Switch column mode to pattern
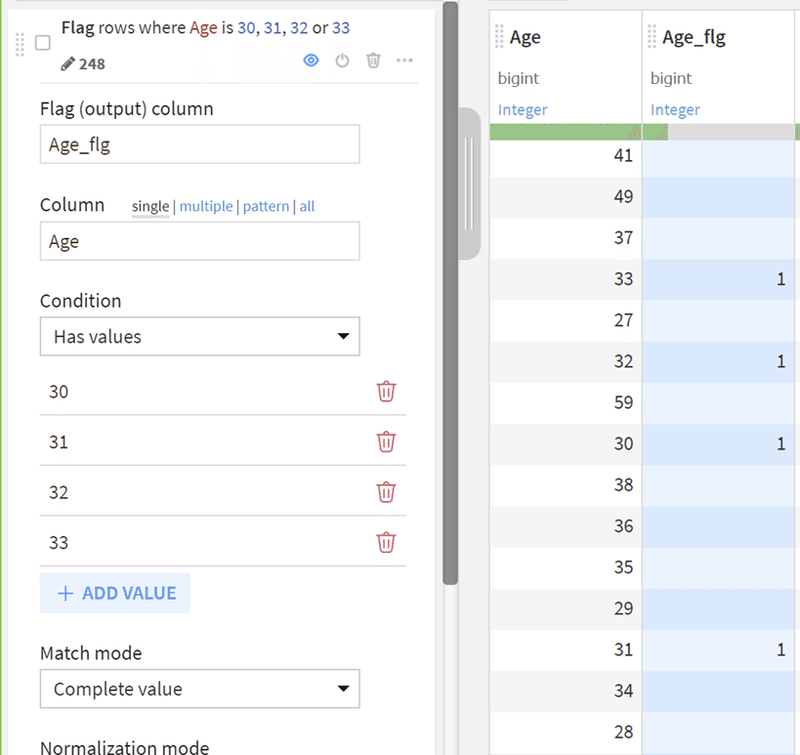 click(266, 206)
